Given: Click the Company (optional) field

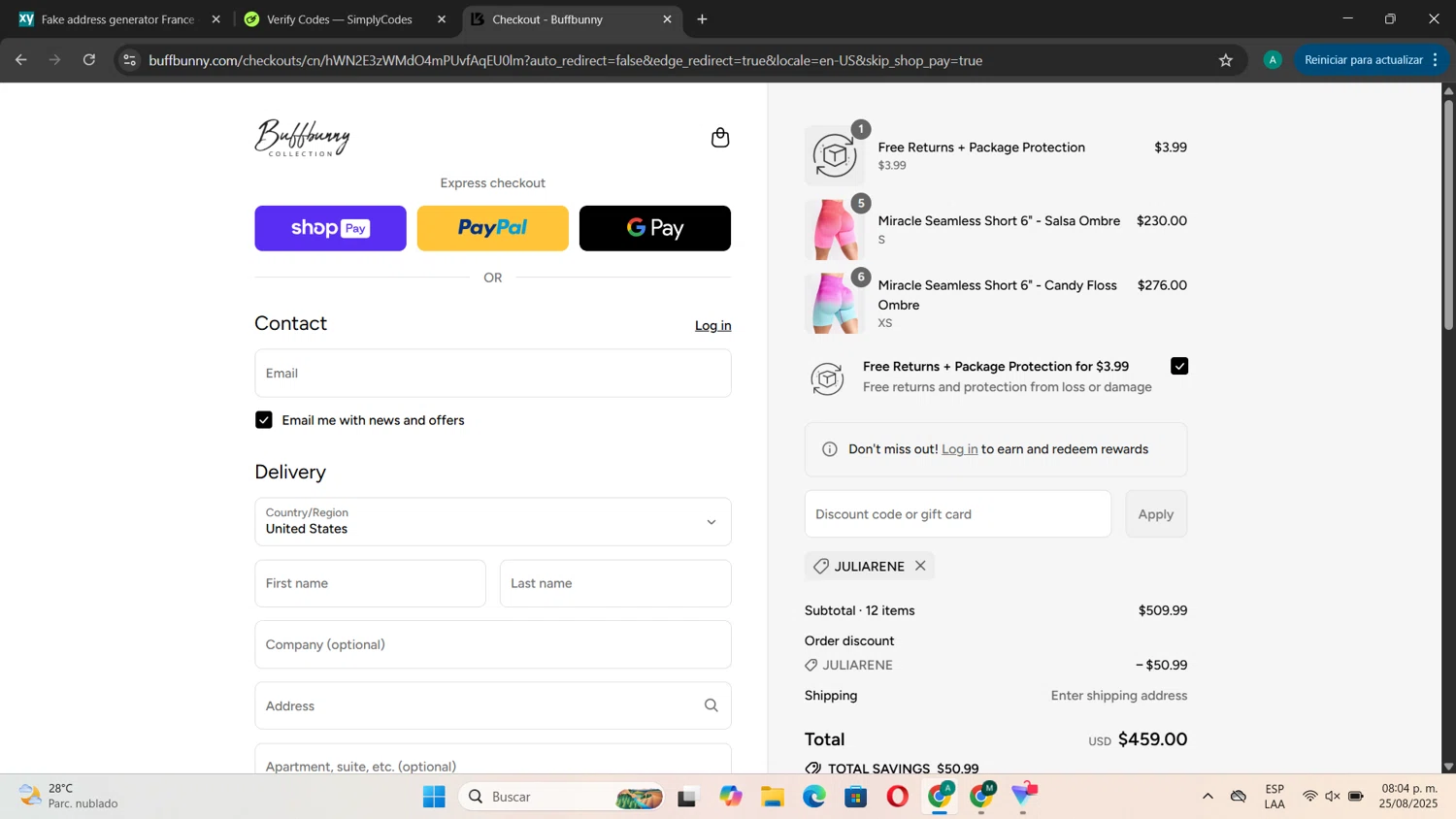Looking at the screenshot, I should (x=493, y=644).
